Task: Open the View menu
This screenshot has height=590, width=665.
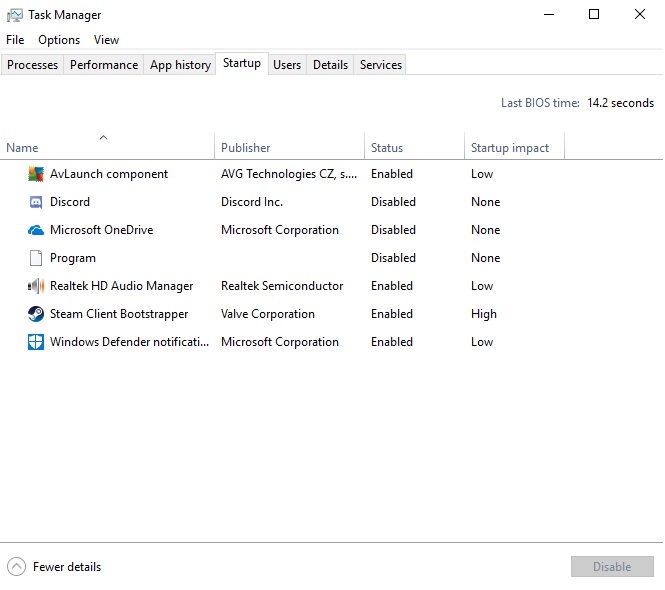Action: tap(106, 40)
